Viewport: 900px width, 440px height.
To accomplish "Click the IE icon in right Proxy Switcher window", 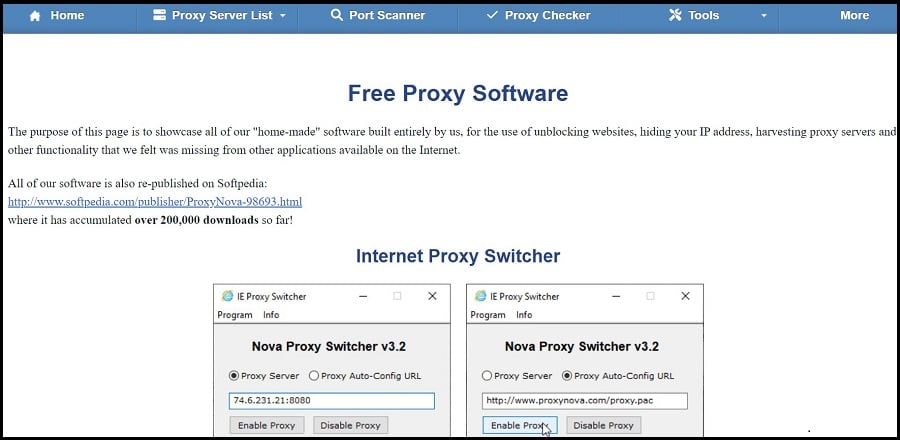I will [480, 296].
